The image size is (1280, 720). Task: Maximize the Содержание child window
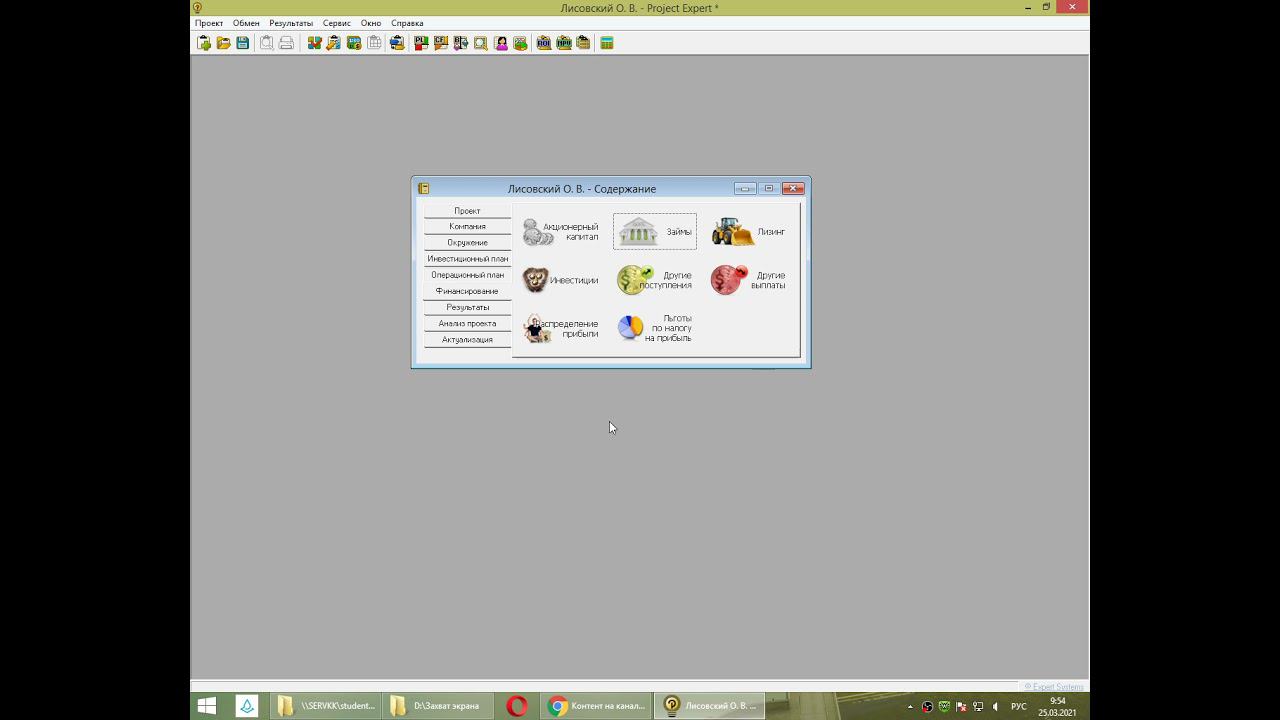769,188
